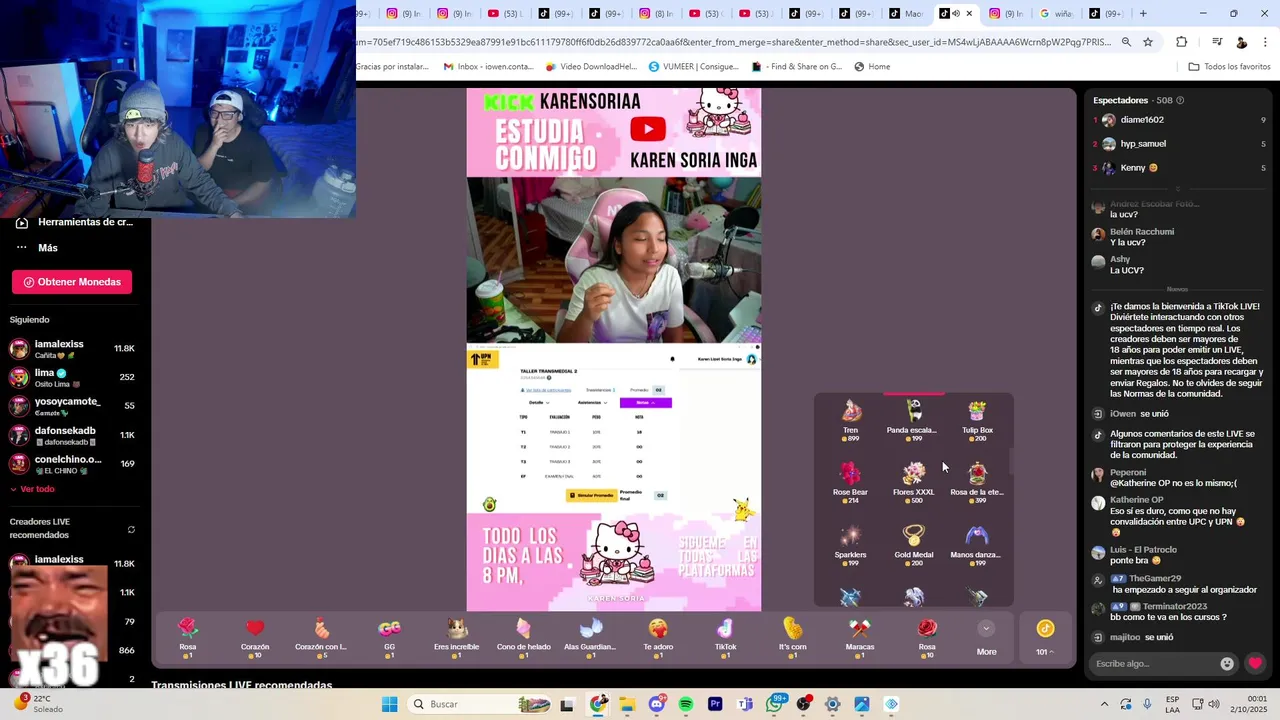The image size is (1280, 720).
Task: Open Todos los favoritos folder
Action: (x=1229, y=67)
